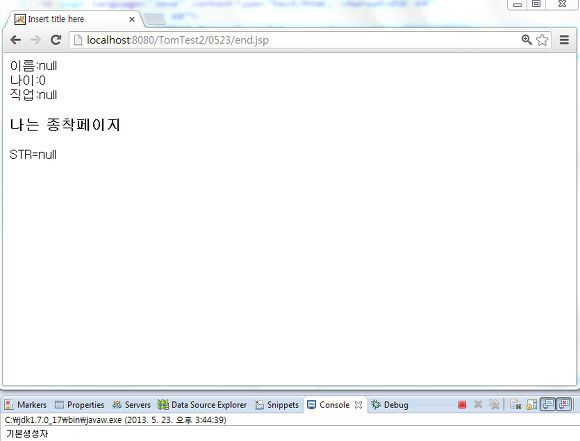This screenshot has width=580, height=441.
Task: Open the Chrome hamburger menu
Action: 564,40
